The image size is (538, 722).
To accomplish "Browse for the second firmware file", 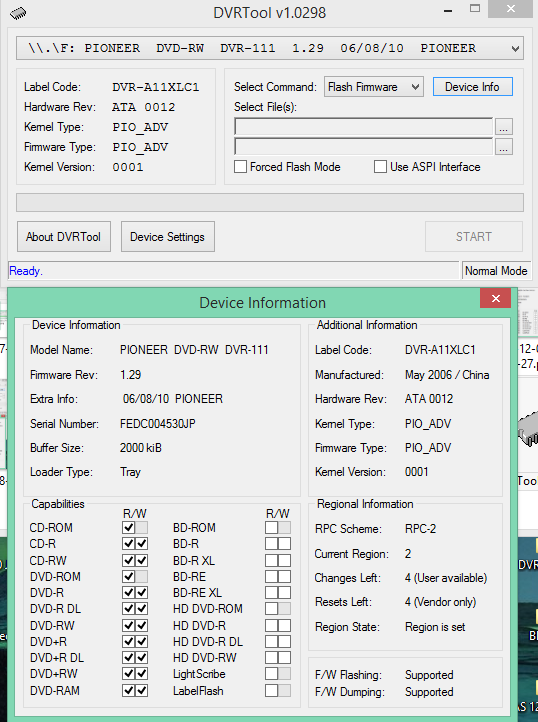I will (x=503, y=147).
